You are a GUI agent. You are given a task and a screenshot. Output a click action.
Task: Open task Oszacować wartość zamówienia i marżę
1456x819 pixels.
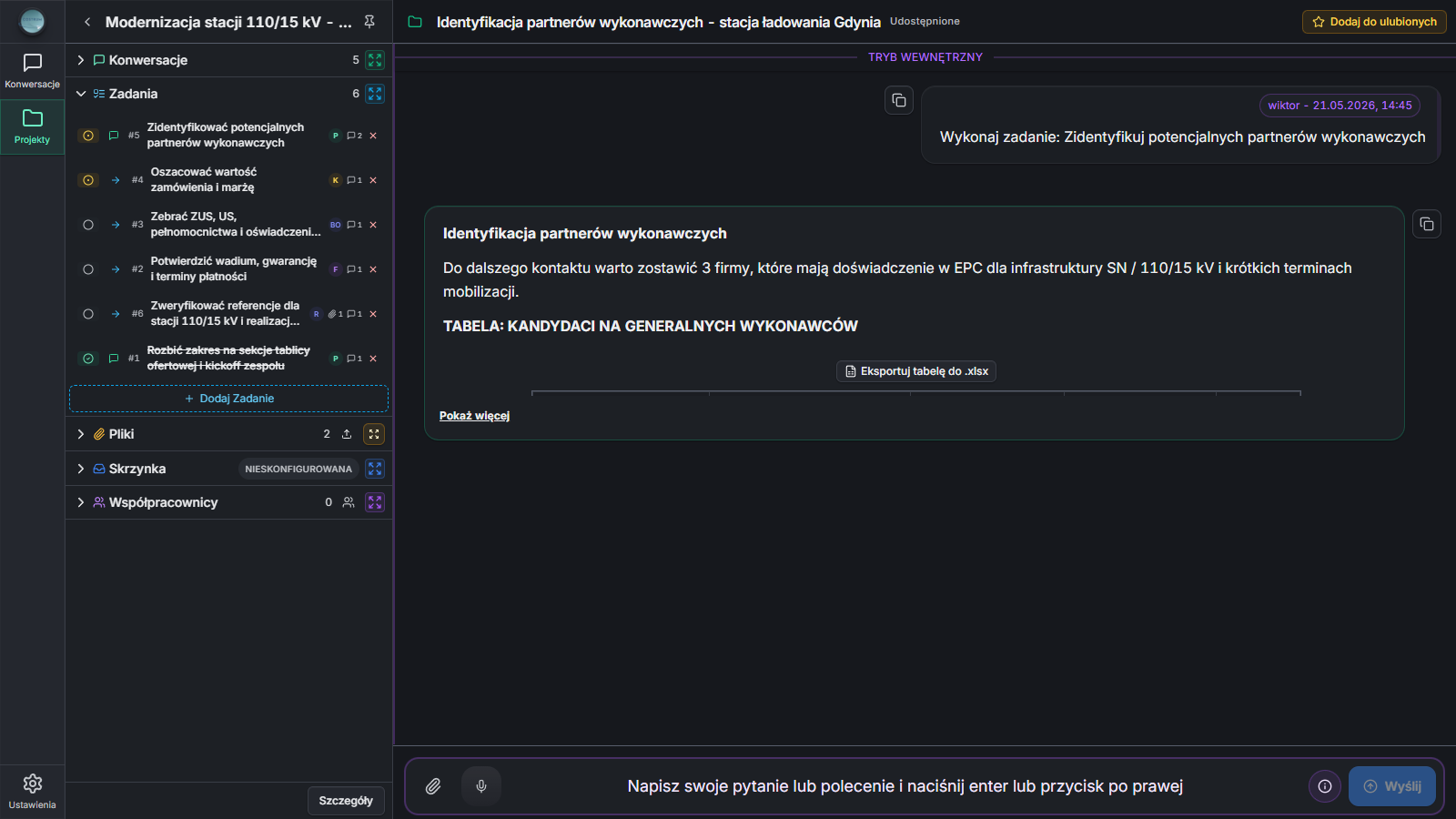point(204,180)
